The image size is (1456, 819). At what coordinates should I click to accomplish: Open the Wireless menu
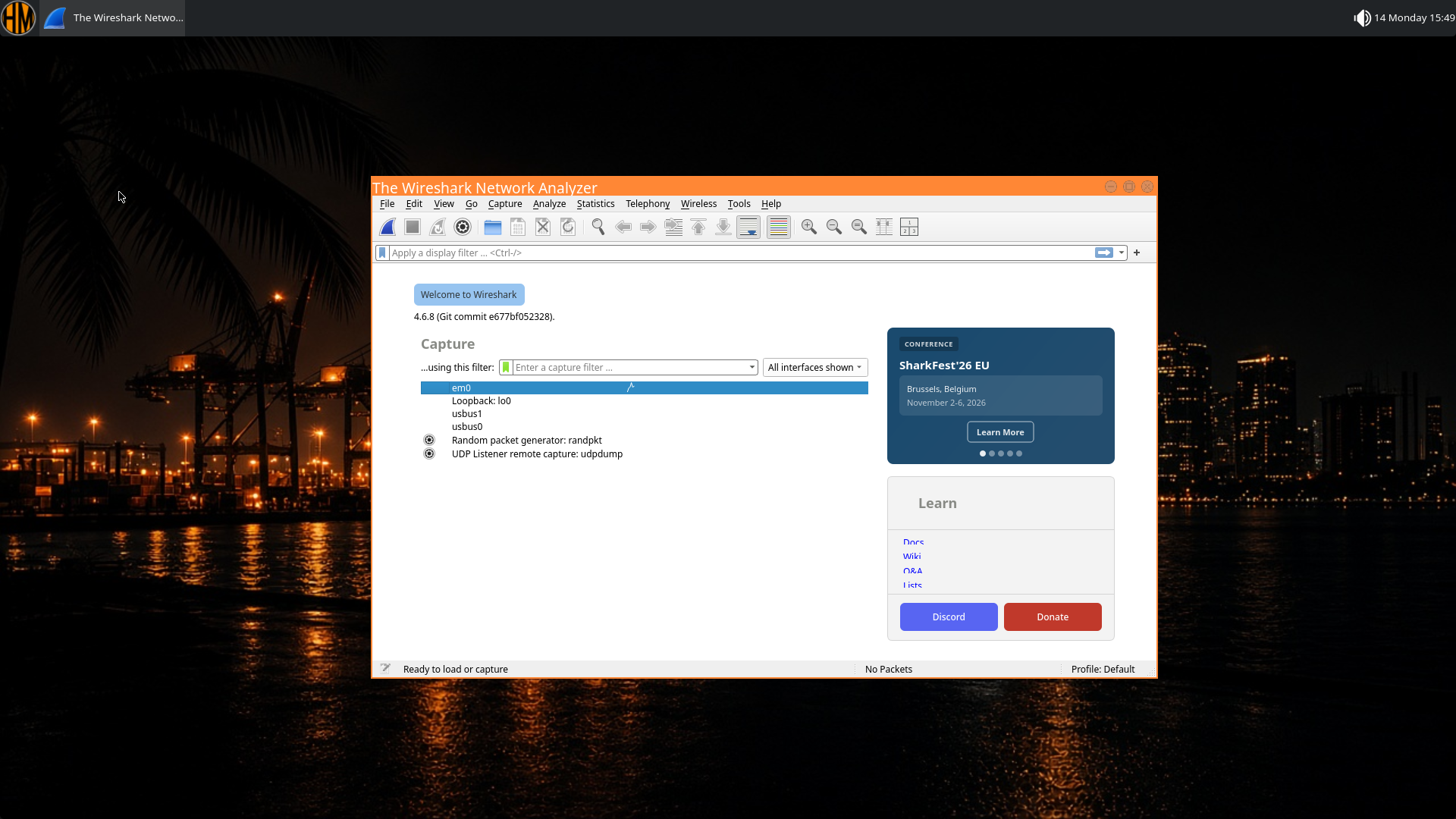click(x=698, y=203)
